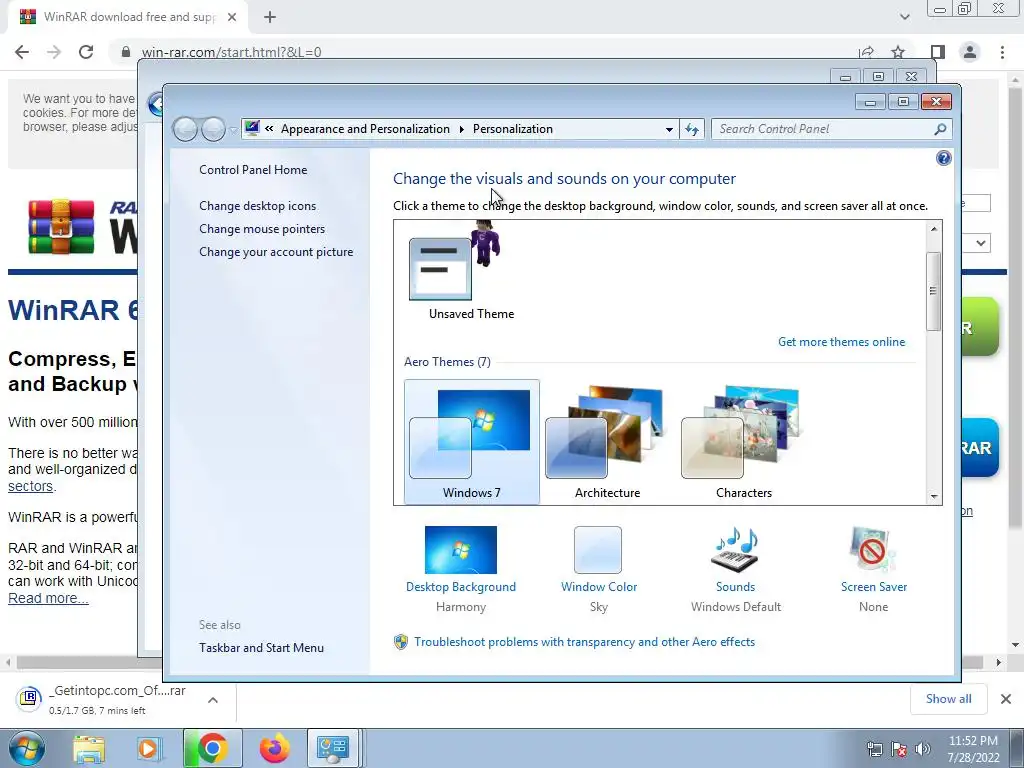Open Window Color settings swatch
The height and width of the screenshot is (768, 1024).
point(598,550)
